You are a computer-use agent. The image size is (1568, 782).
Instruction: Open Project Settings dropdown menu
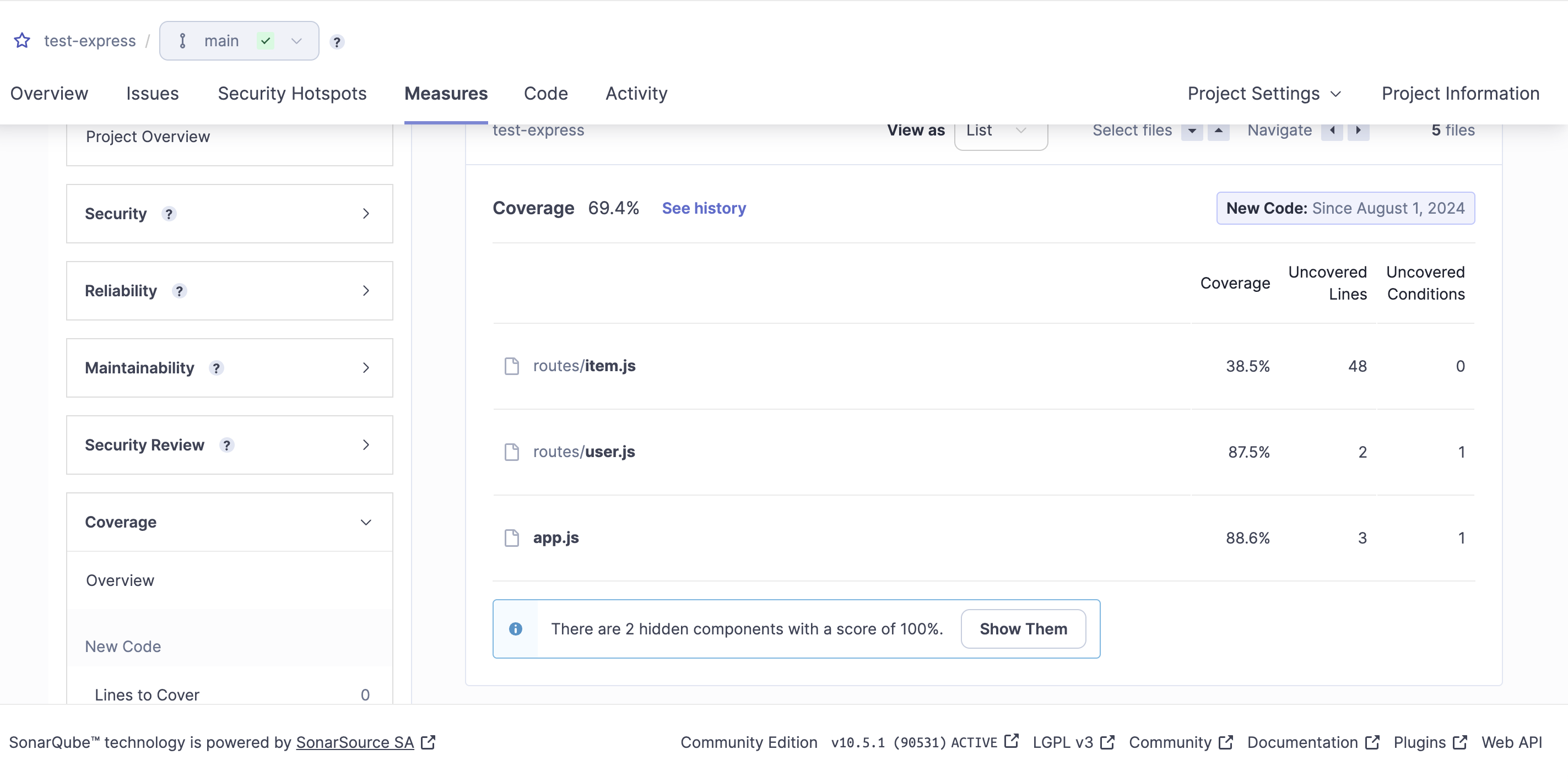pyautogui.click(x=1265, y=94)
